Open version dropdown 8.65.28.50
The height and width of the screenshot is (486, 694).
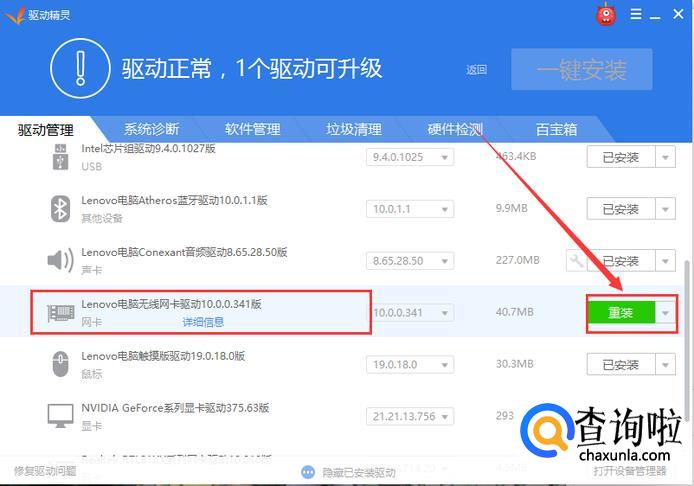[410, 261]
